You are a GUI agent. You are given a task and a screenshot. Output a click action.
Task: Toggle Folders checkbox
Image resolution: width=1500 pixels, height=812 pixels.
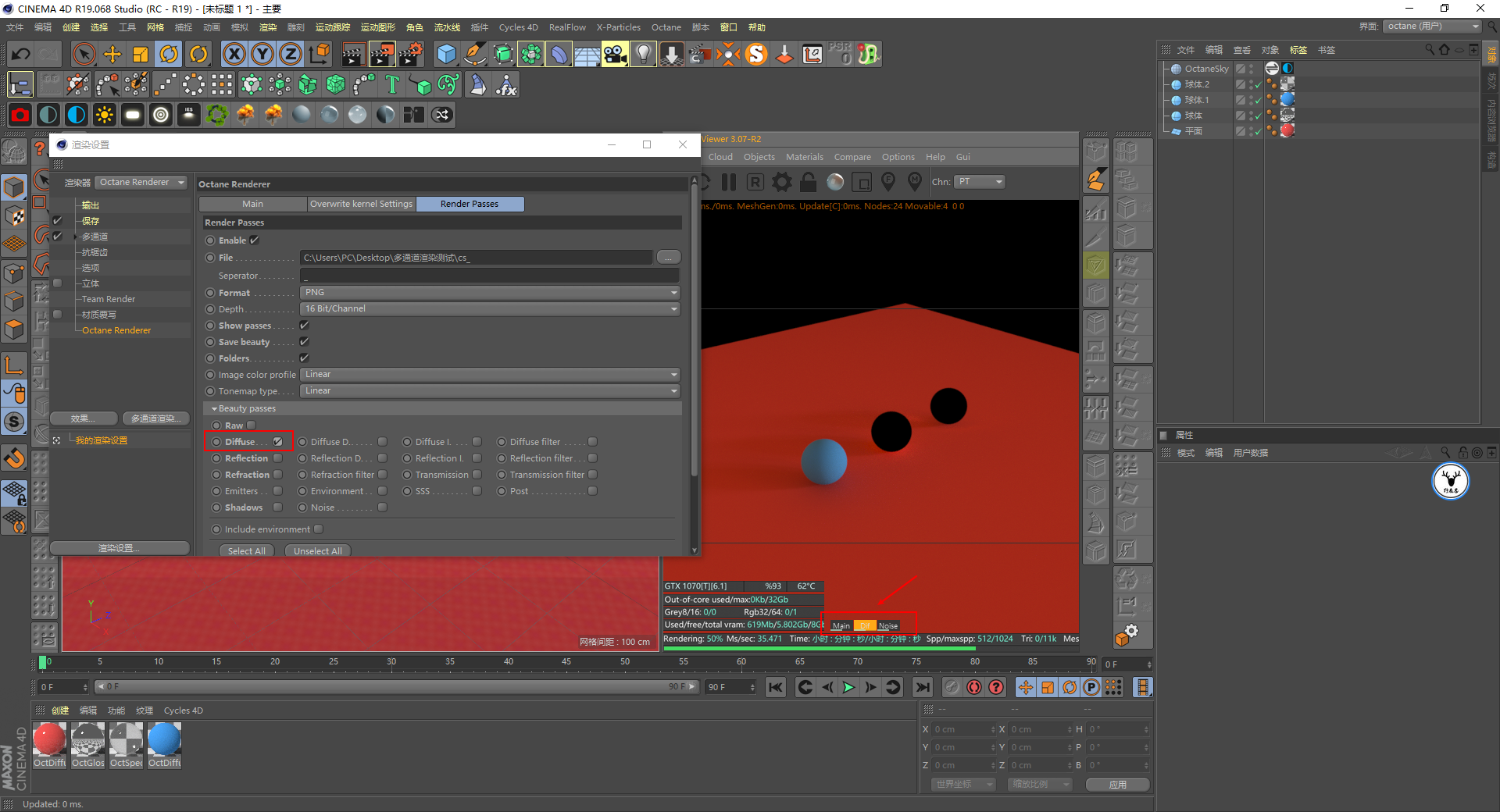pos(305,358)
